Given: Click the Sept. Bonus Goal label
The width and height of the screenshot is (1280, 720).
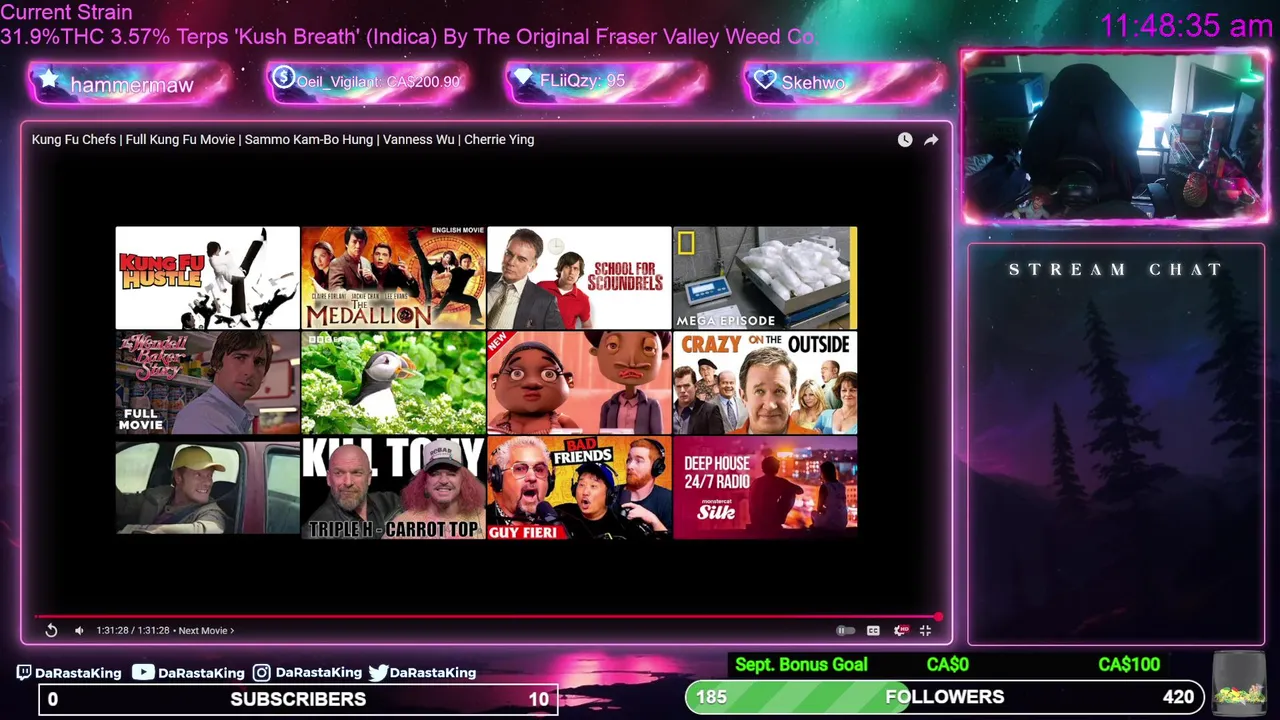Looking at the screenshot, I should point(801,664).
